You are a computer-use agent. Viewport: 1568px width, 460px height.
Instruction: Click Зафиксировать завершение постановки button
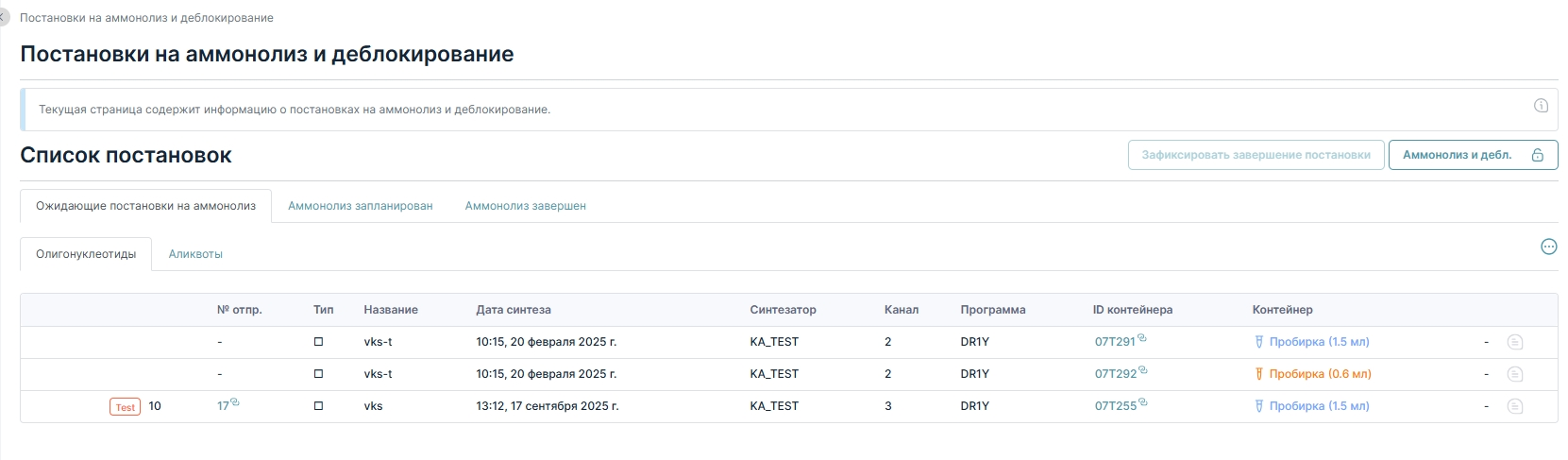1256,155
